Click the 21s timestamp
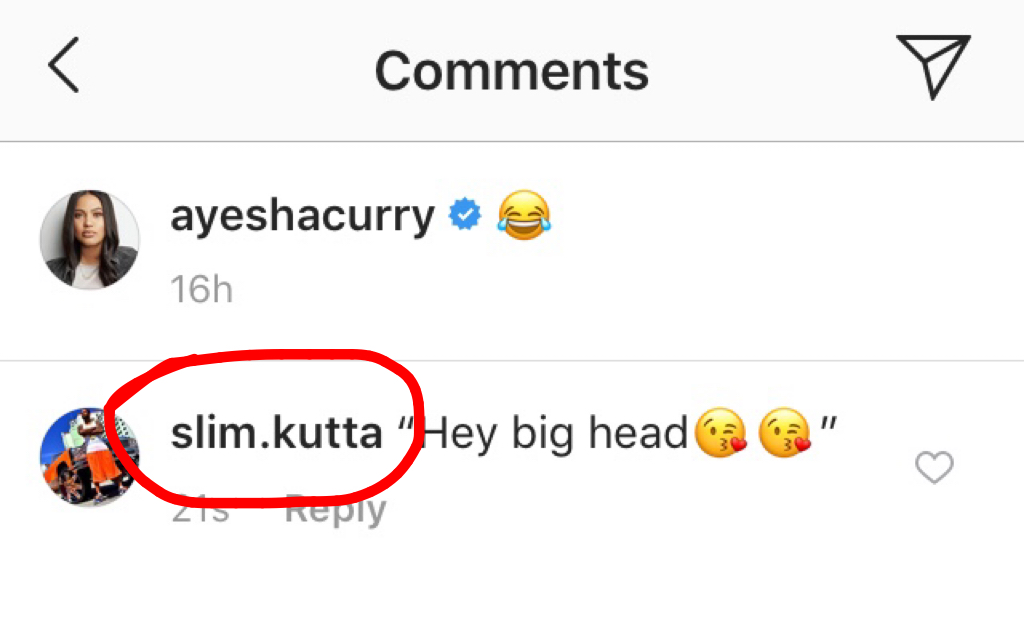Image resolution: width=1024 pixels, height=619 pixels. coord(200,509)
